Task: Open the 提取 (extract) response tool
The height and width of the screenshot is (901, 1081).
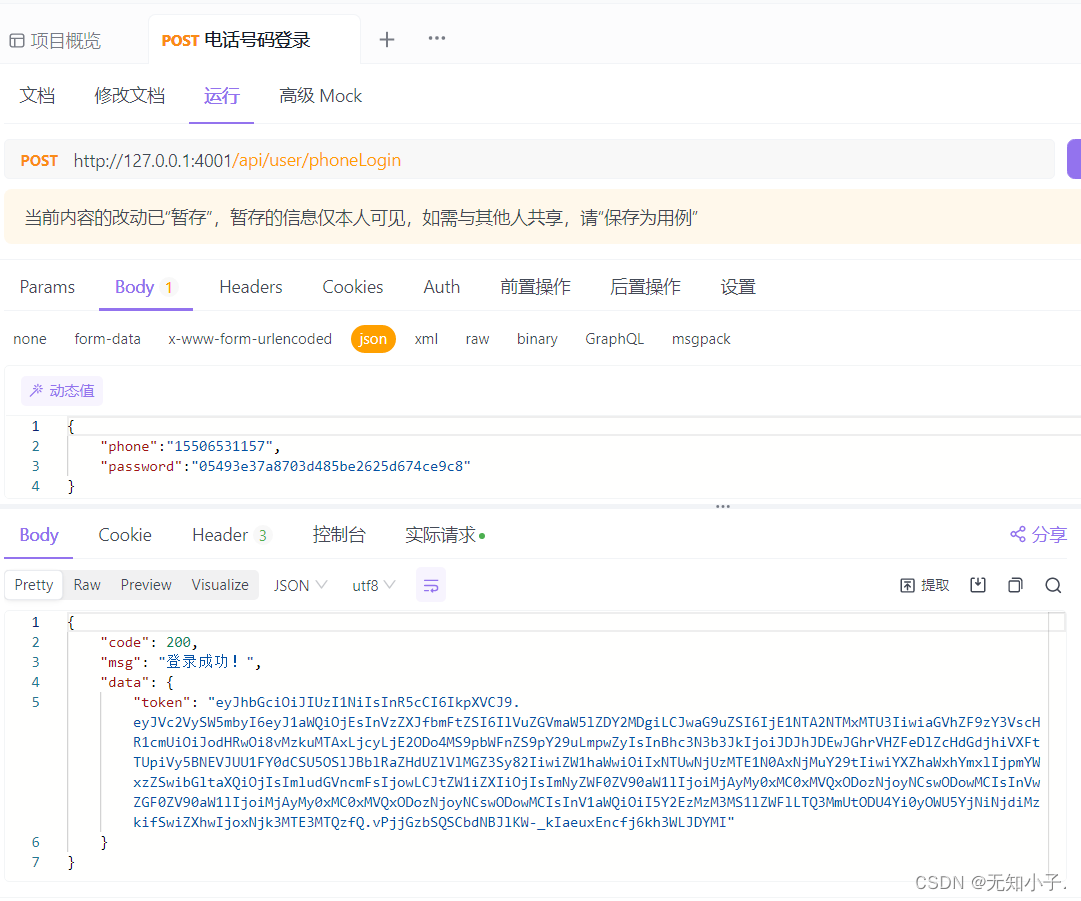Action: click(x=924, y=585)
